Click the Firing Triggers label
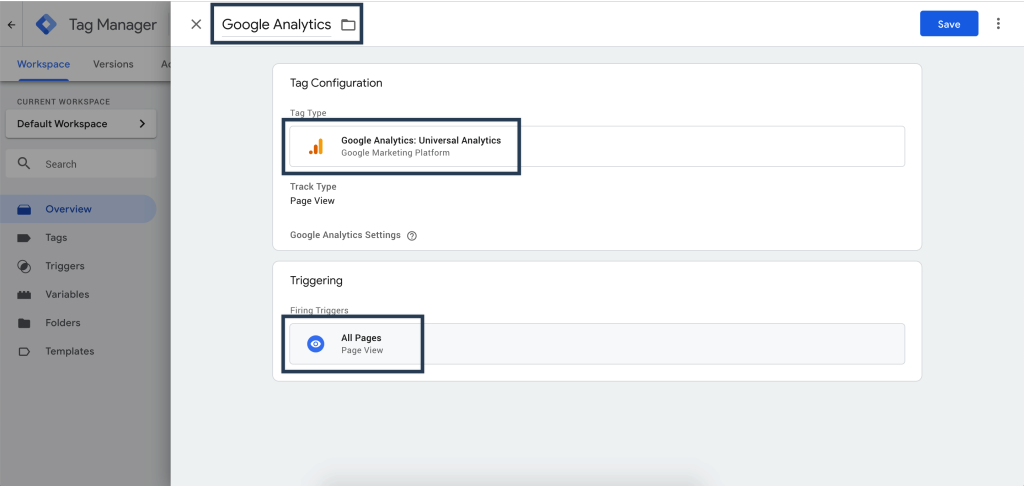Image resolution: width=1024 pixels, height=486 pixels. (319, 310)
